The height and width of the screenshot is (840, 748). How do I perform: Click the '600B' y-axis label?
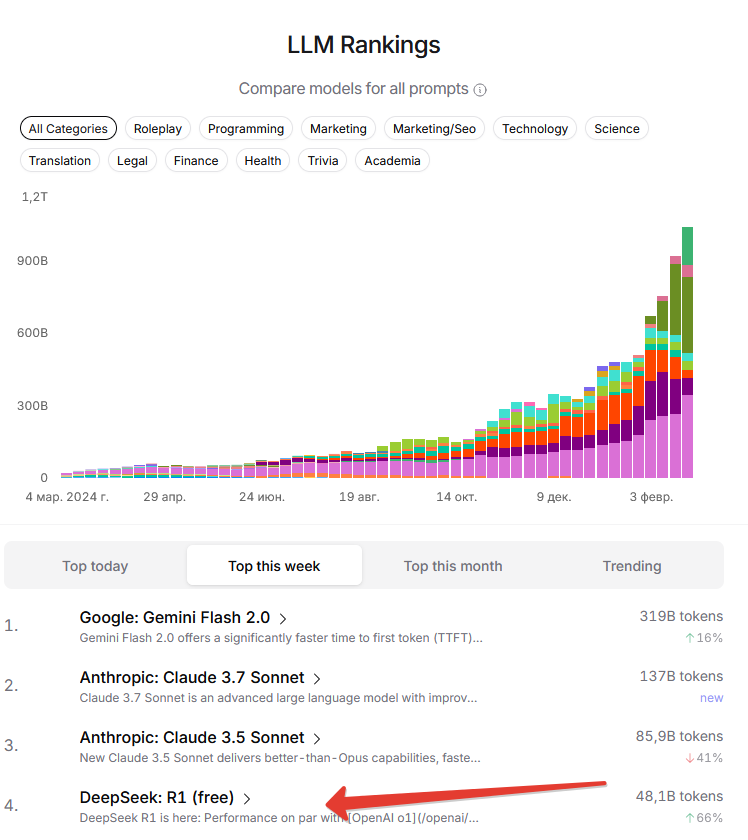point(33,333)
